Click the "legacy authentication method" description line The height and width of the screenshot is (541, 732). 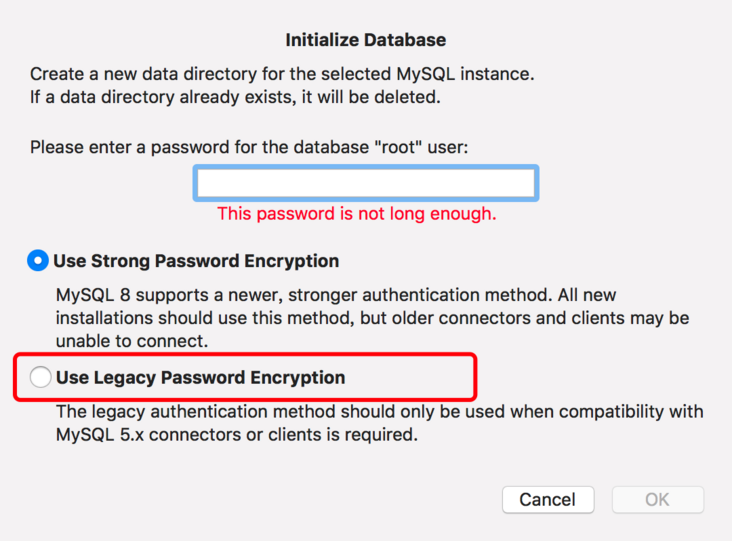(x=379, y=412)
